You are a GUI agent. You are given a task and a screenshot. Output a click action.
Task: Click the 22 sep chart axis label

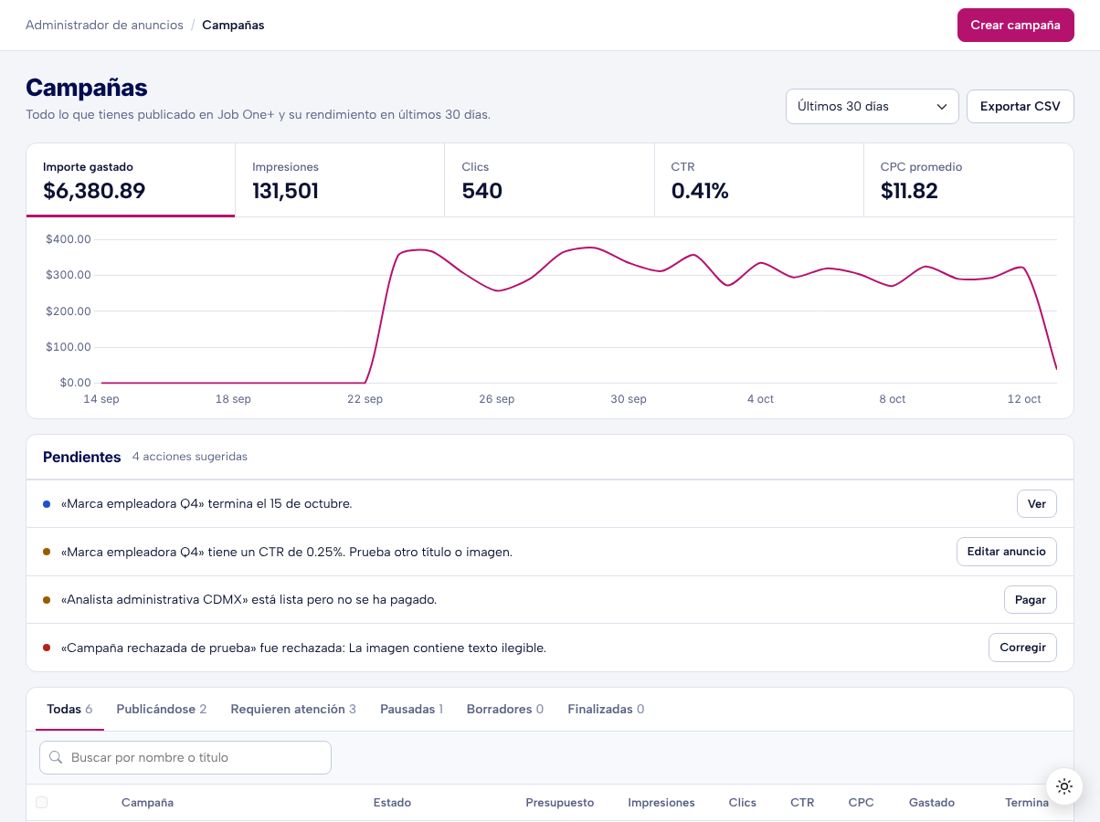(x=365, y=399)
